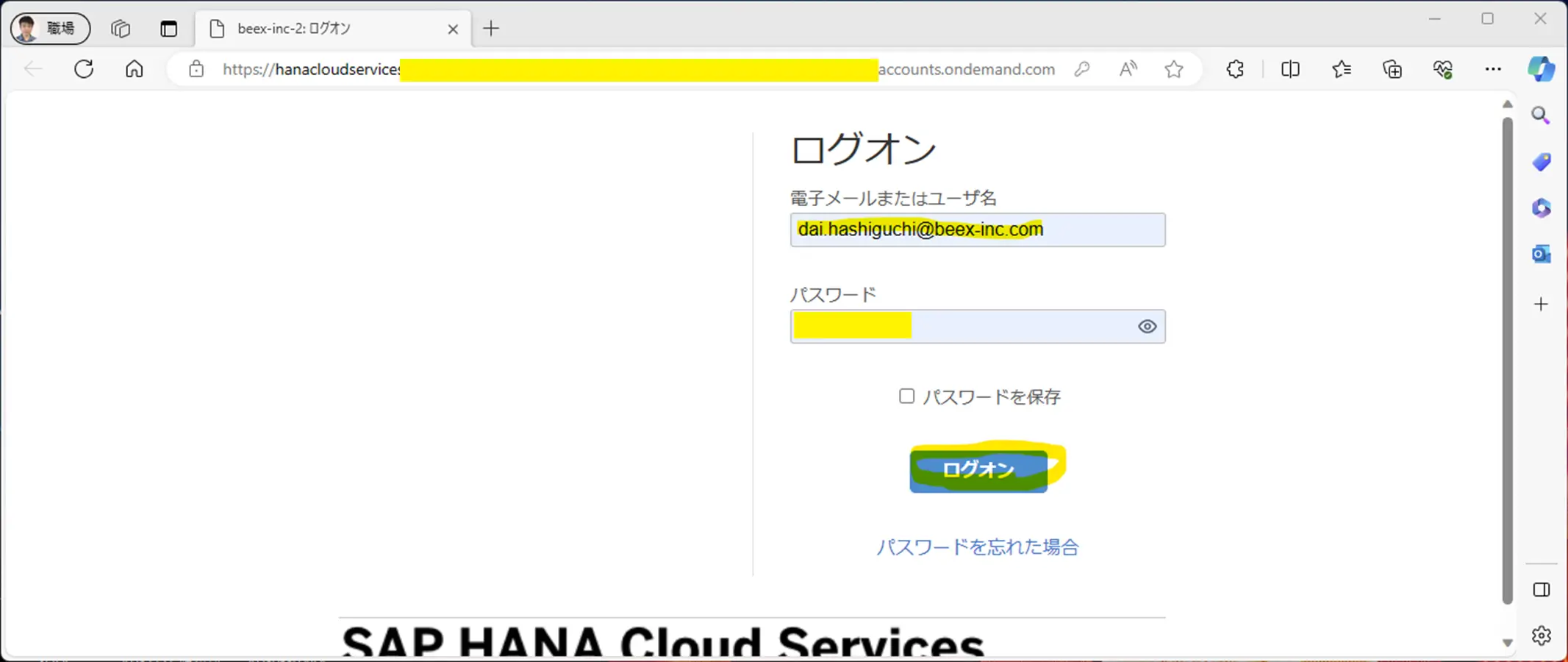Open the settings and more menu
The image size is (1568, 662).
1493,69
